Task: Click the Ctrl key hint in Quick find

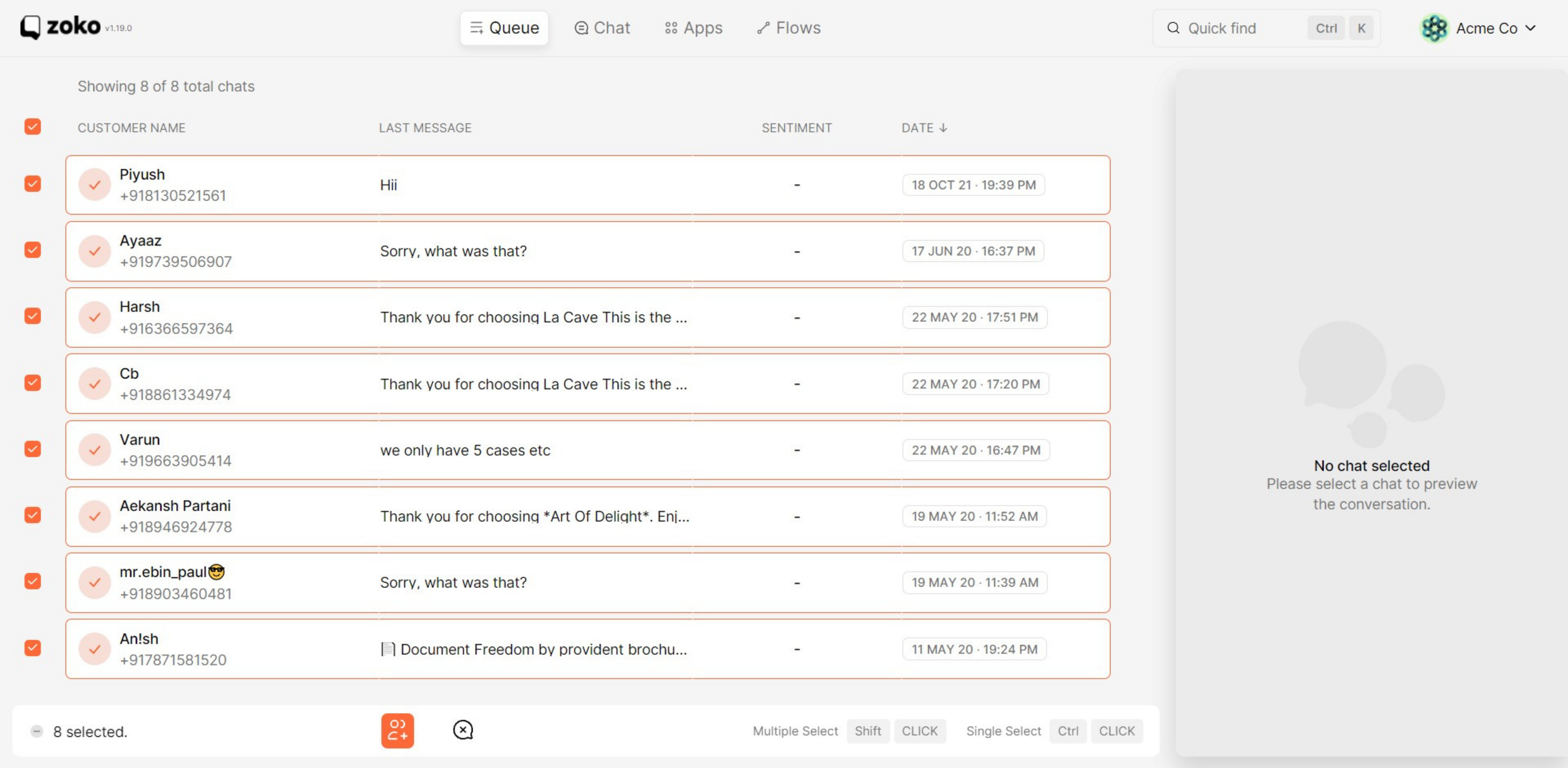Action: [1326, 28]
